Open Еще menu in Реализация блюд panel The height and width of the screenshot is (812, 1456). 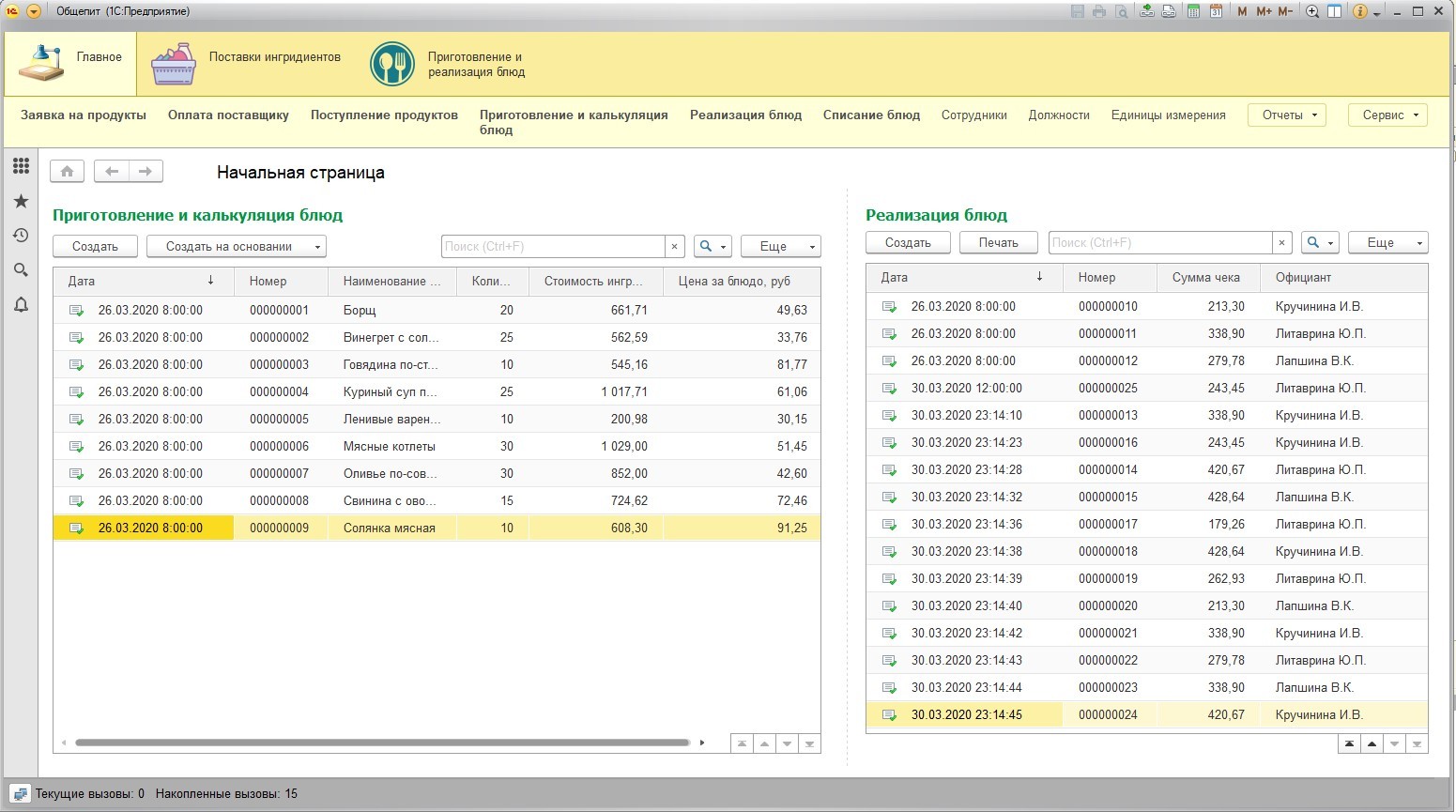pyautogui.click(x=1387, y=243)
